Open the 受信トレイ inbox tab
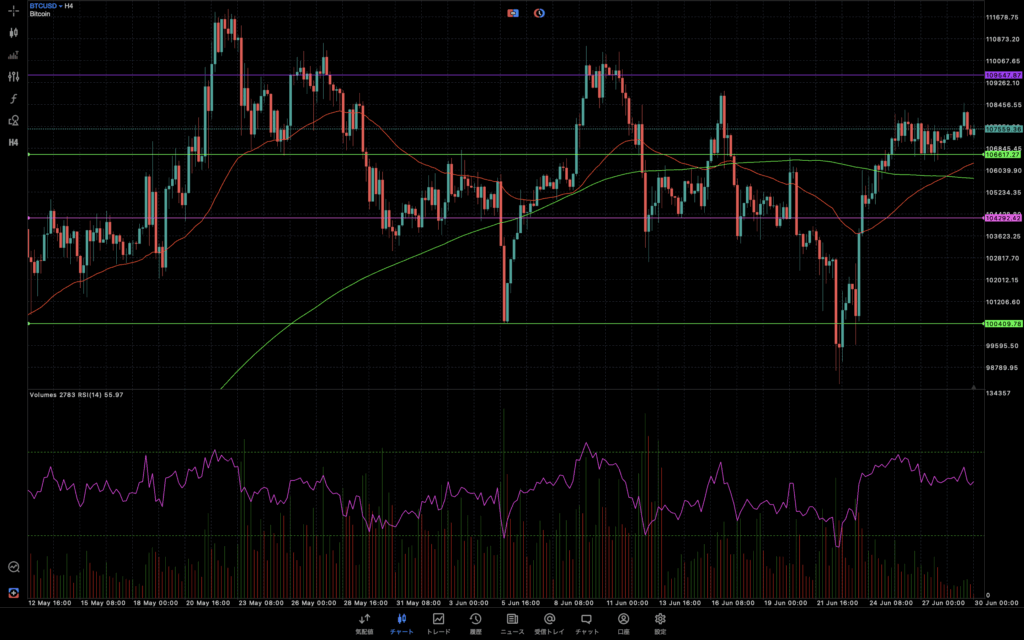 point(549,624)
